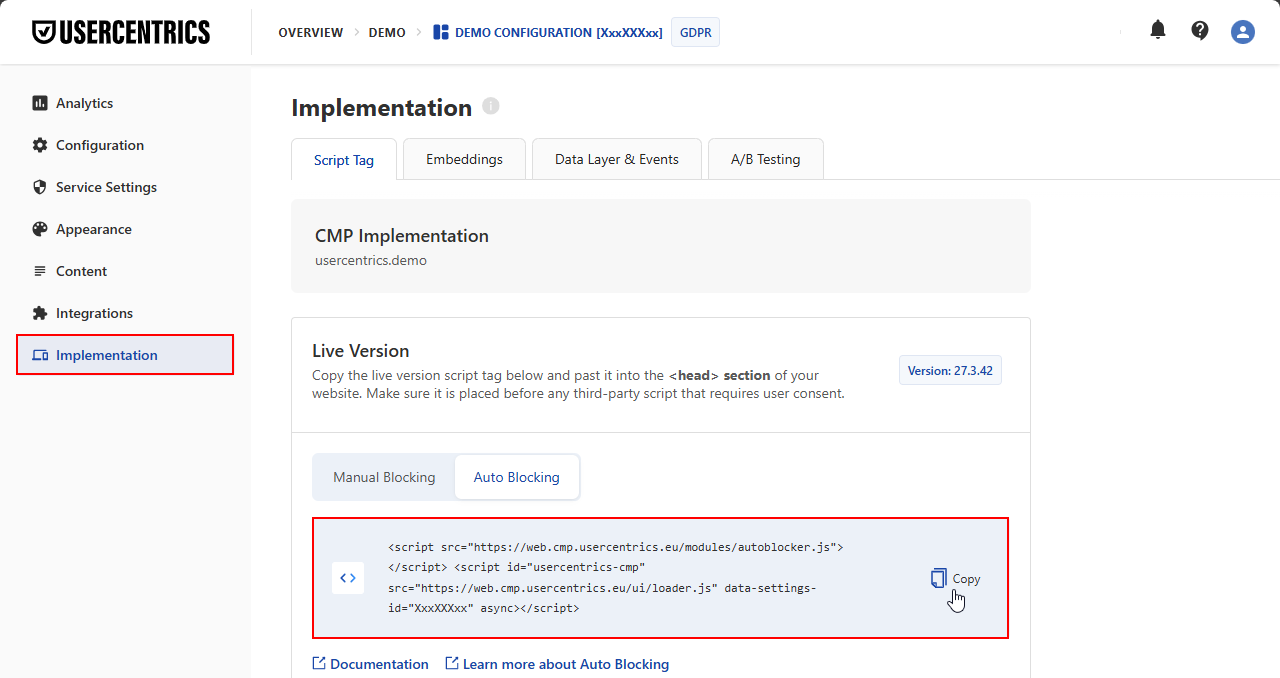
Task: Click the Version: 27.3.42 badge
Action: tap(950, 370)
